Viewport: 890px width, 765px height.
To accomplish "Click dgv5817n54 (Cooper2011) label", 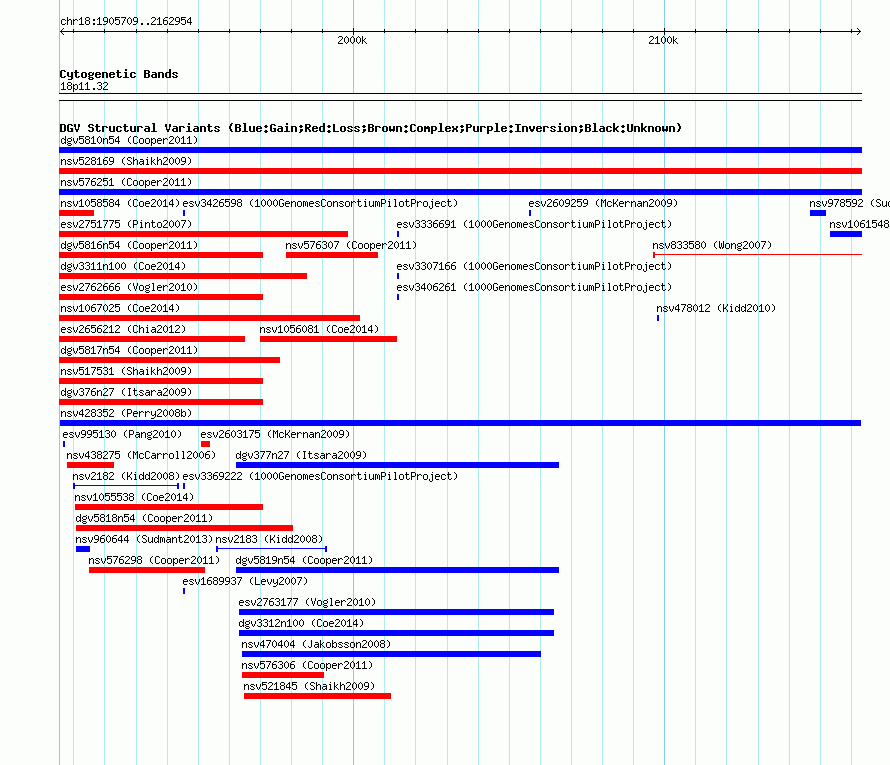I will tap(129, 350).
